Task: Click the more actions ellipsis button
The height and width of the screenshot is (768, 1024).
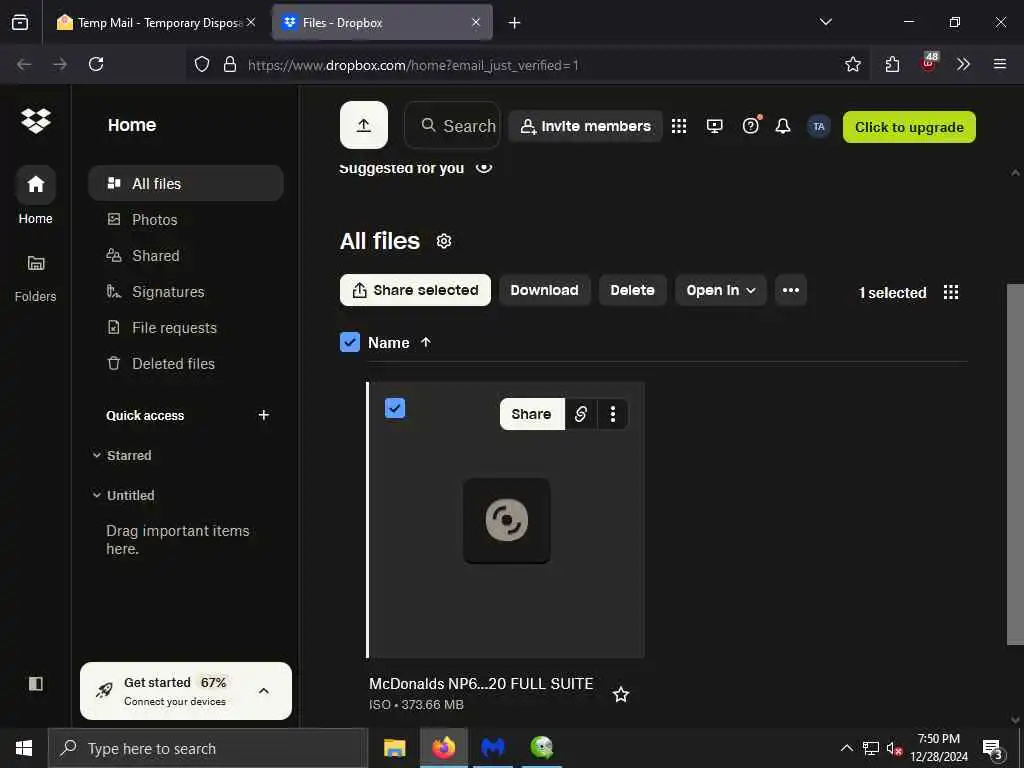Action: 791,290
